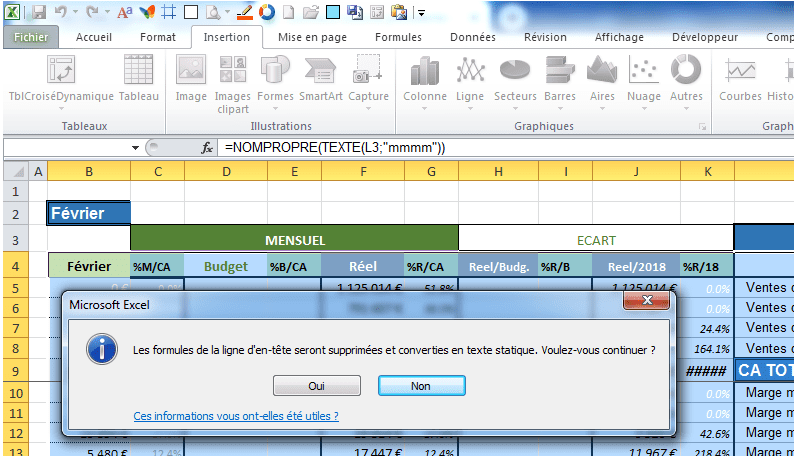Image resolution: width=794 pixels, height=456 pixels.
Task: Open the Fichier tab
Action: [30, 37]
